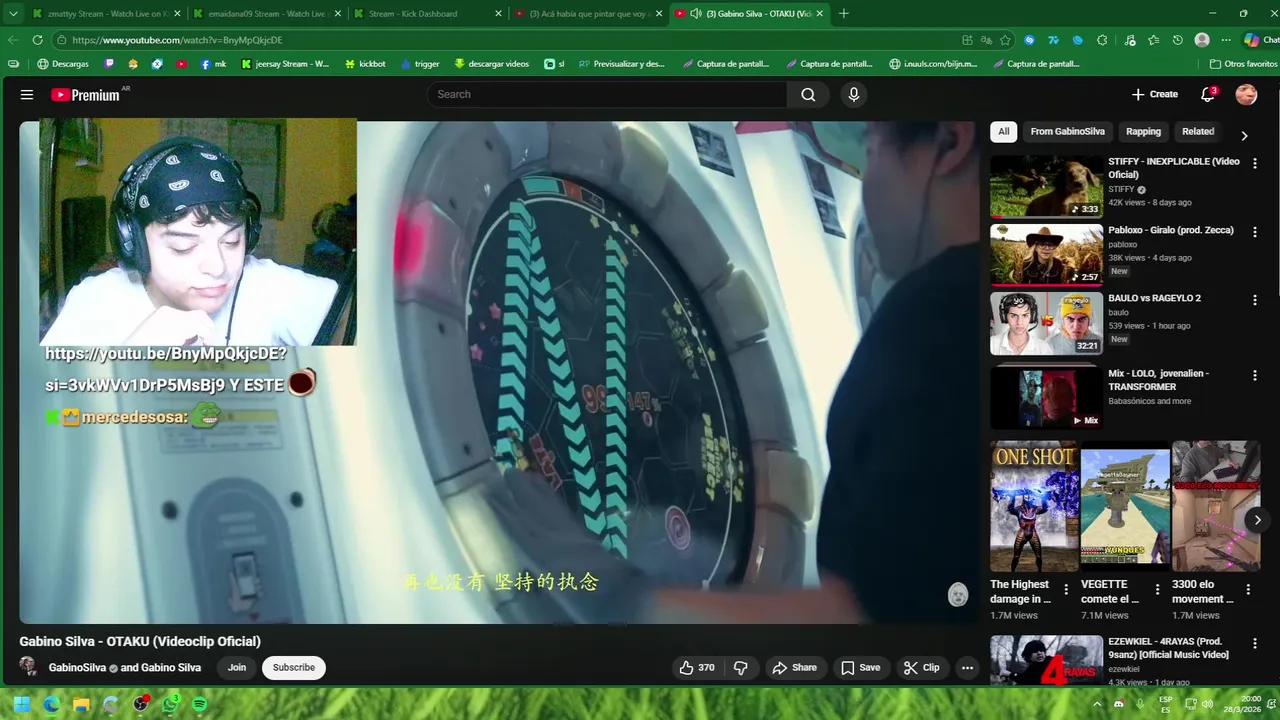Select the Related filter chip
The width and height of the screenshot is (1280, 720).
[x=1198, y=132]
